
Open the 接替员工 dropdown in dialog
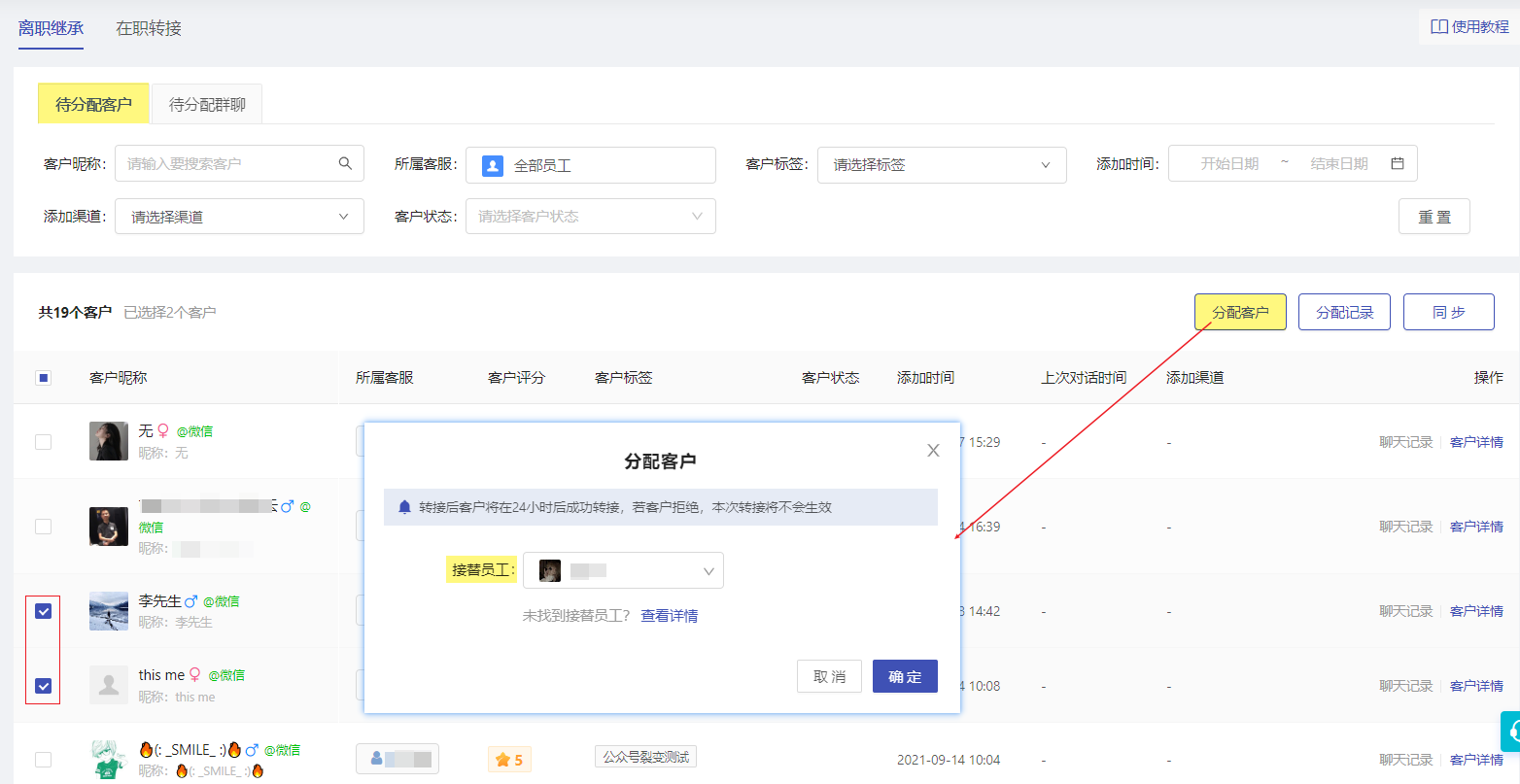pyautogui.click(x=623, y=570)
